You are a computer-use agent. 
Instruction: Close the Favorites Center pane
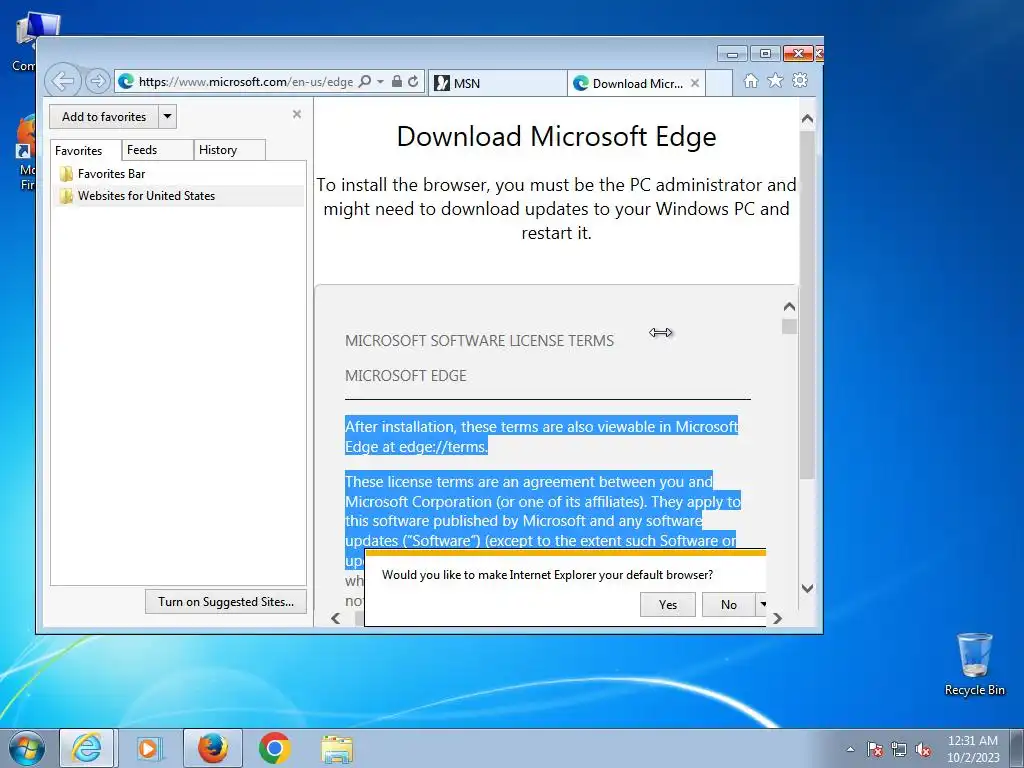click(x=296, y=114)
